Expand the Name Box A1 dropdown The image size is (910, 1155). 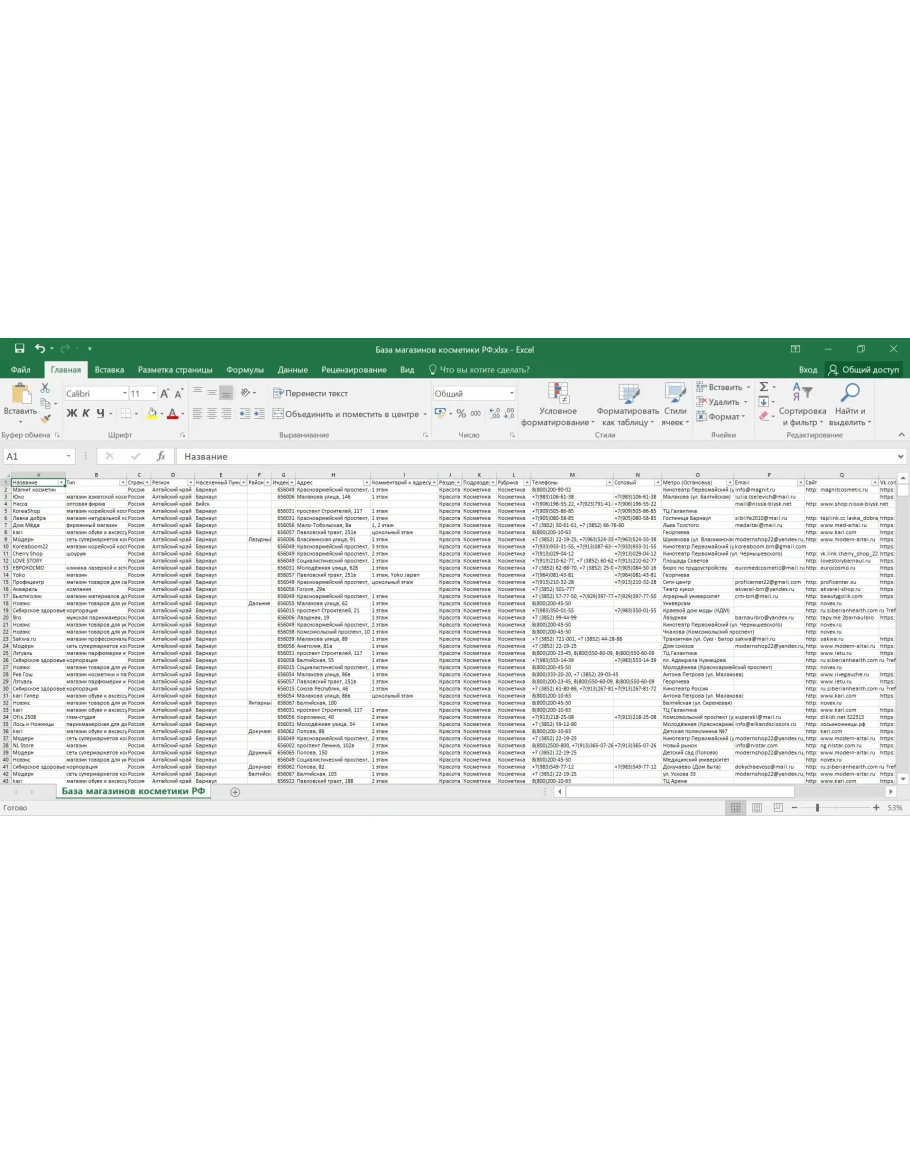69,457
